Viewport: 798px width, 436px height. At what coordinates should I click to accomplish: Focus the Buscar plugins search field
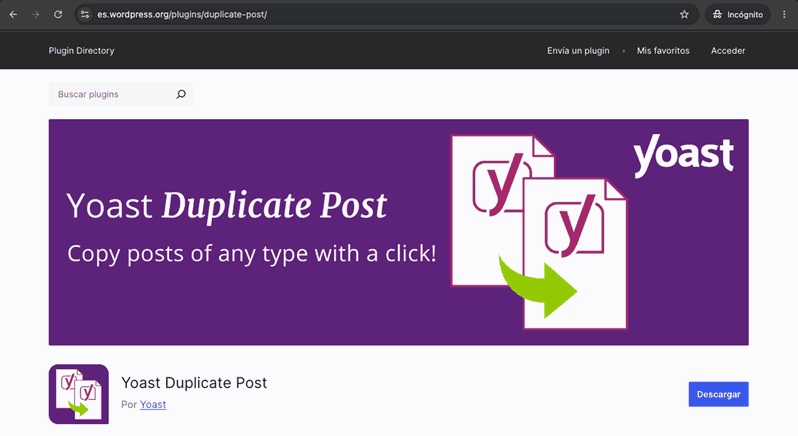tap(121, 94)
